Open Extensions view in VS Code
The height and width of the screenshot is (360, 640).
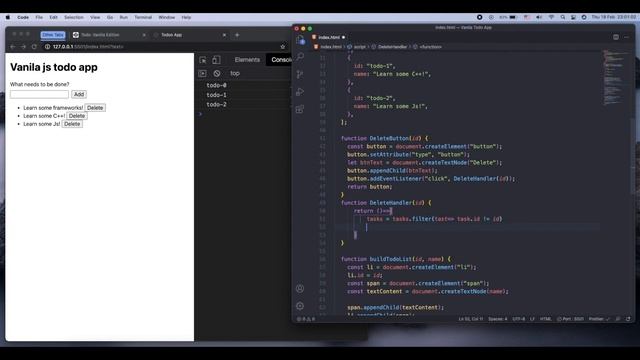pos(300,109)
